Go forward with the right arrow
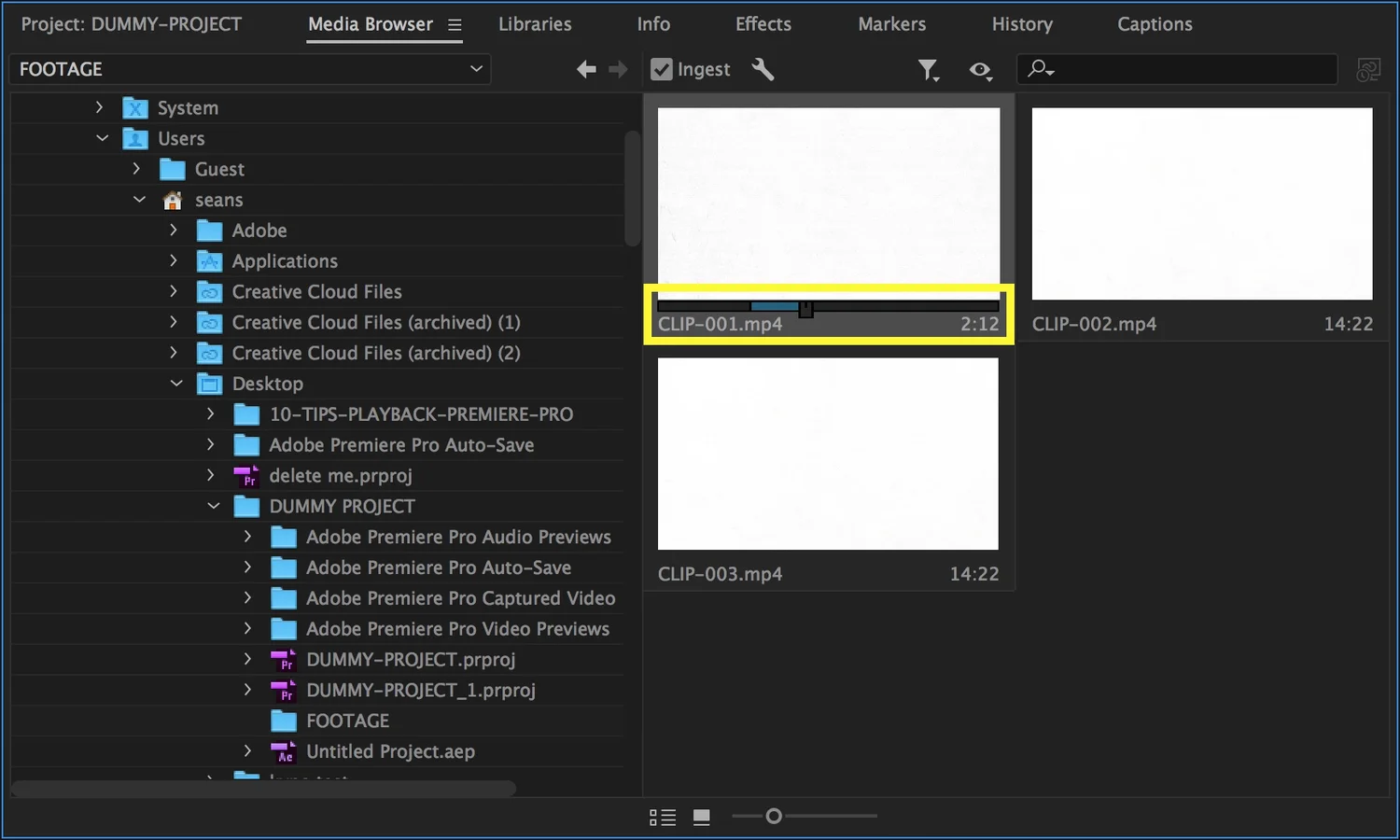Screen dimensions: 1400x840 pyautogui.click(x=618, y=69)
